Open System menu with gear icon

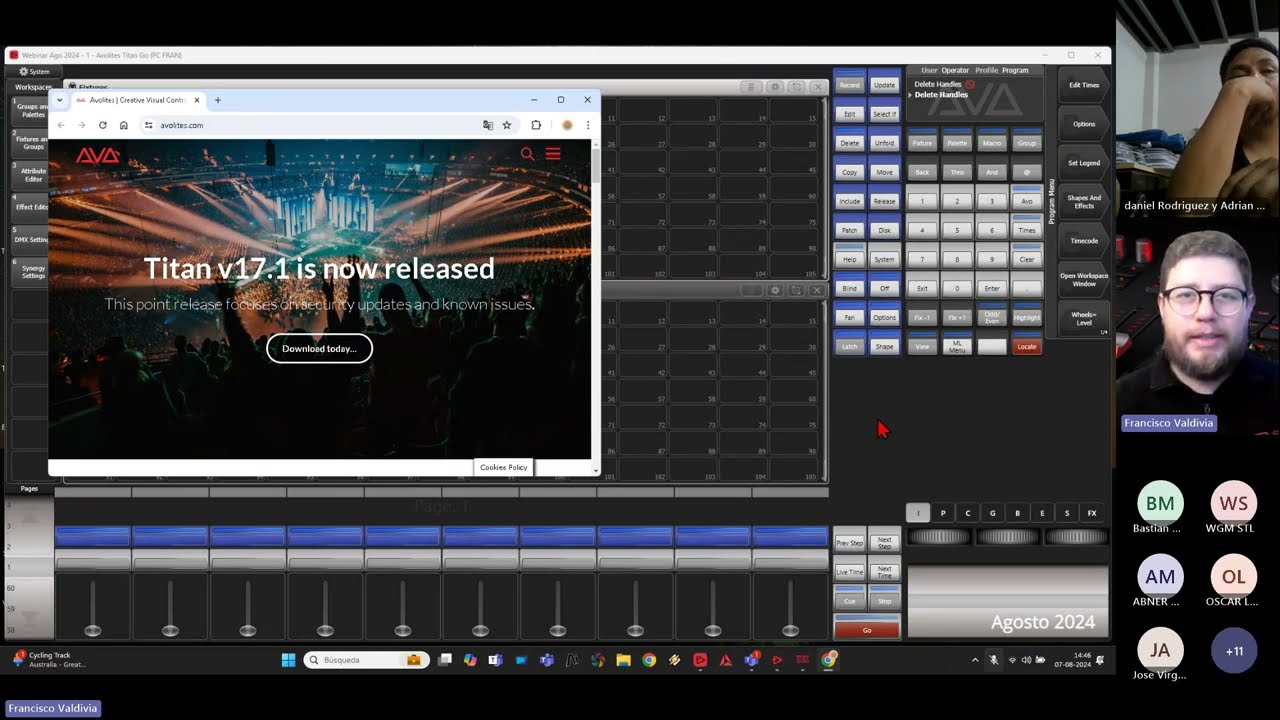[x=34, y=71]
